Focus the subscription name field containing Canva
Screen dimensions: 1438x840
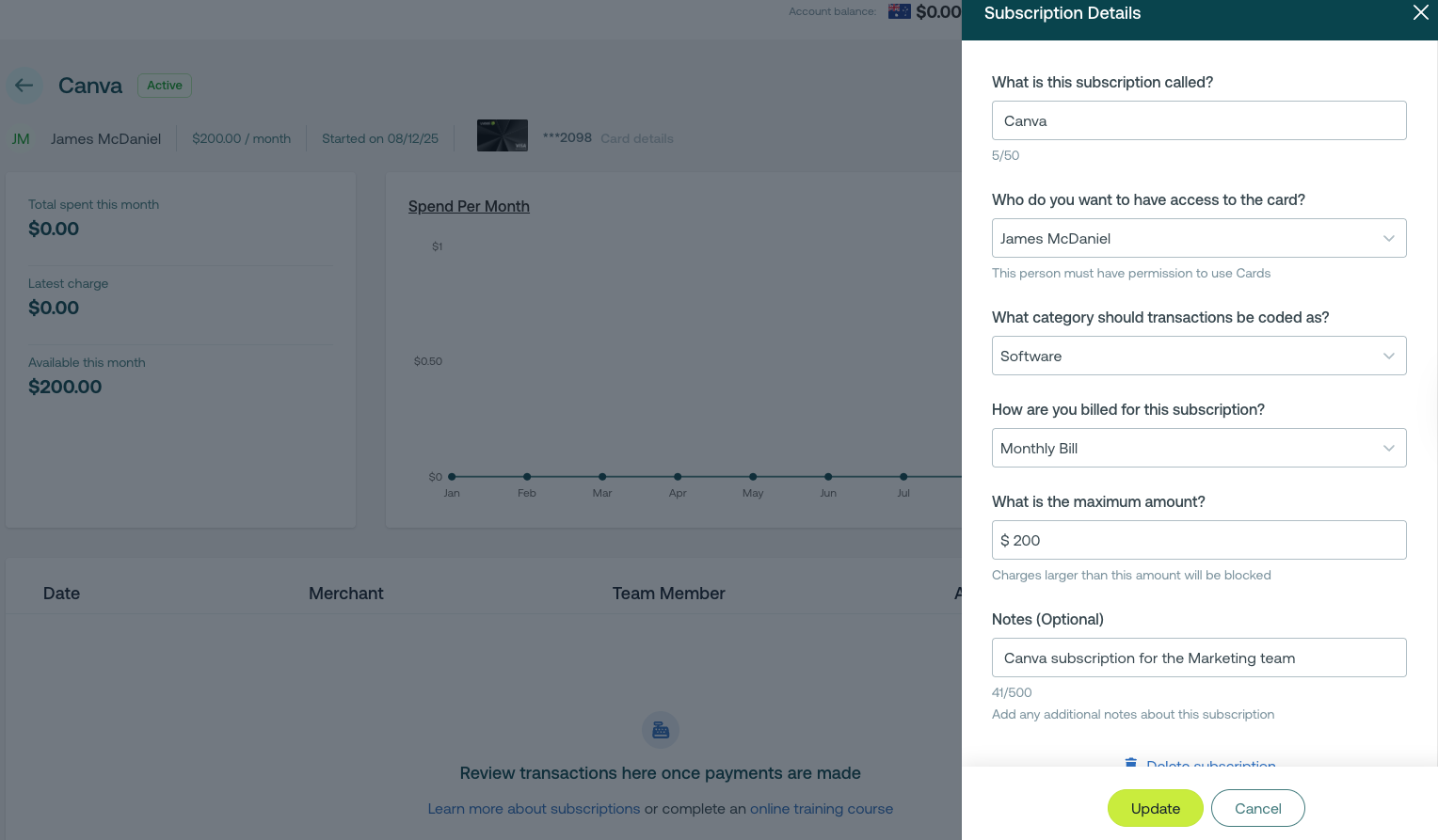pos(1198,120)
